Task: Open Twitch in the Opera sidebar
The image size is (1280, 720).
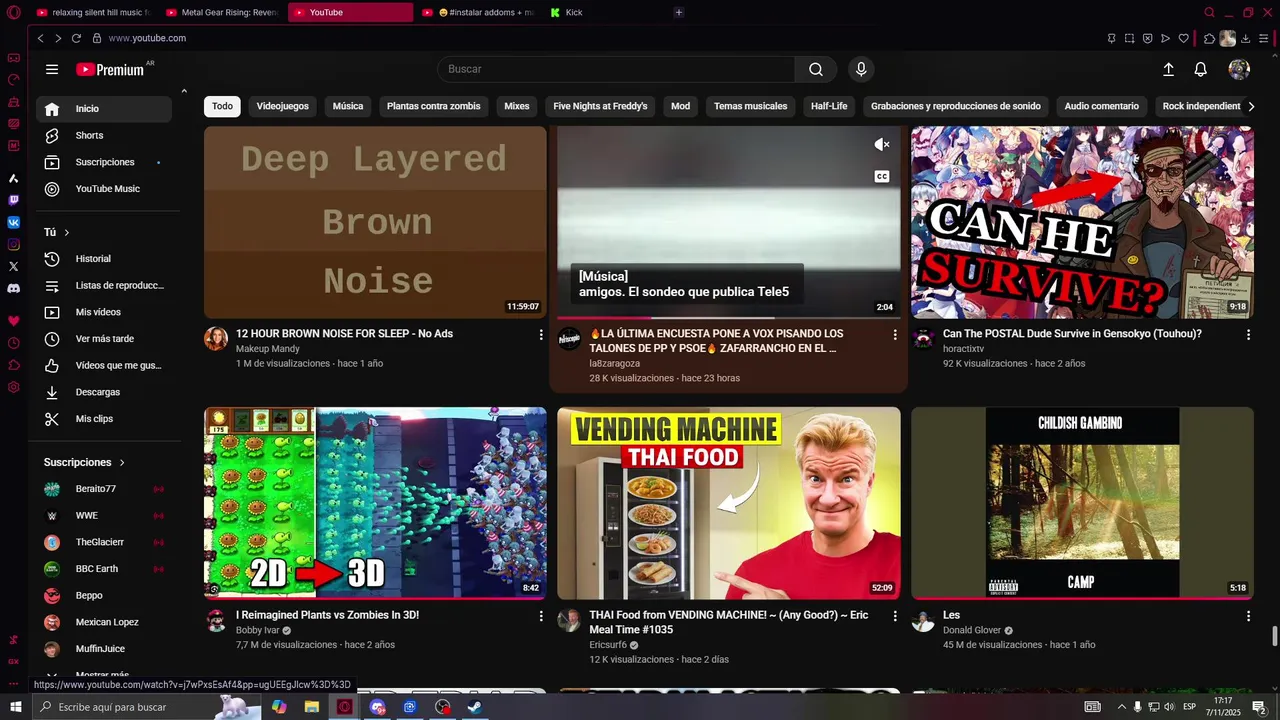Action: [x=13, y=200]
